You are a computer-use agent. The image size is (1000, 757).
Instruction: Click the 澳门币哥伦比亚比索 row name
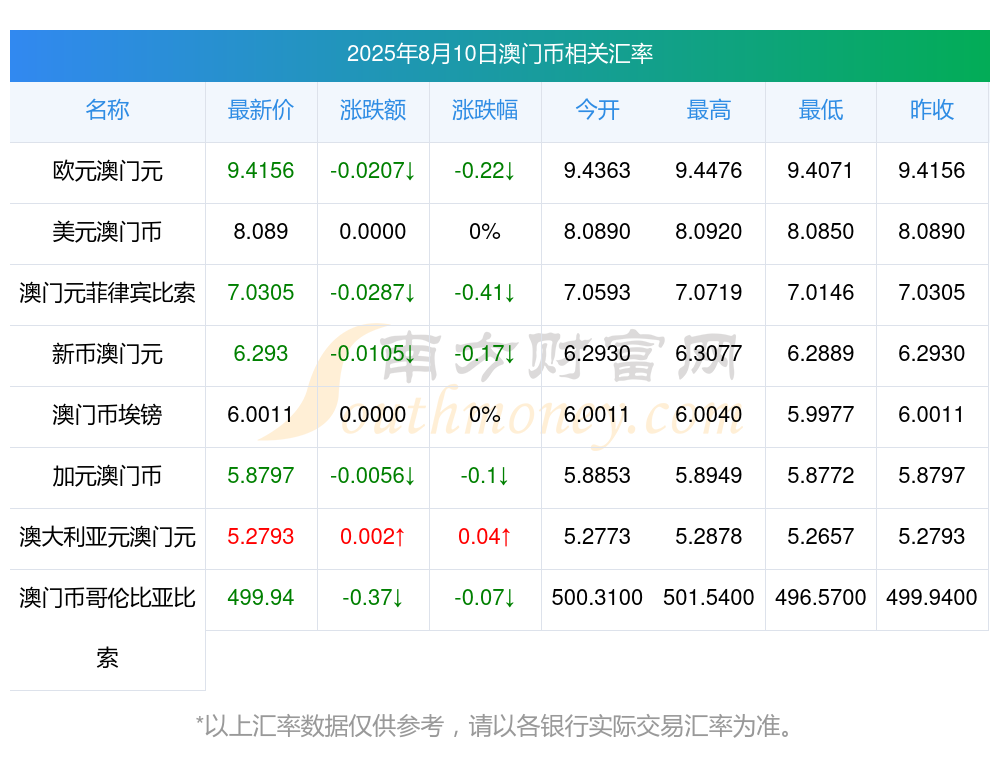click(107, 628)
